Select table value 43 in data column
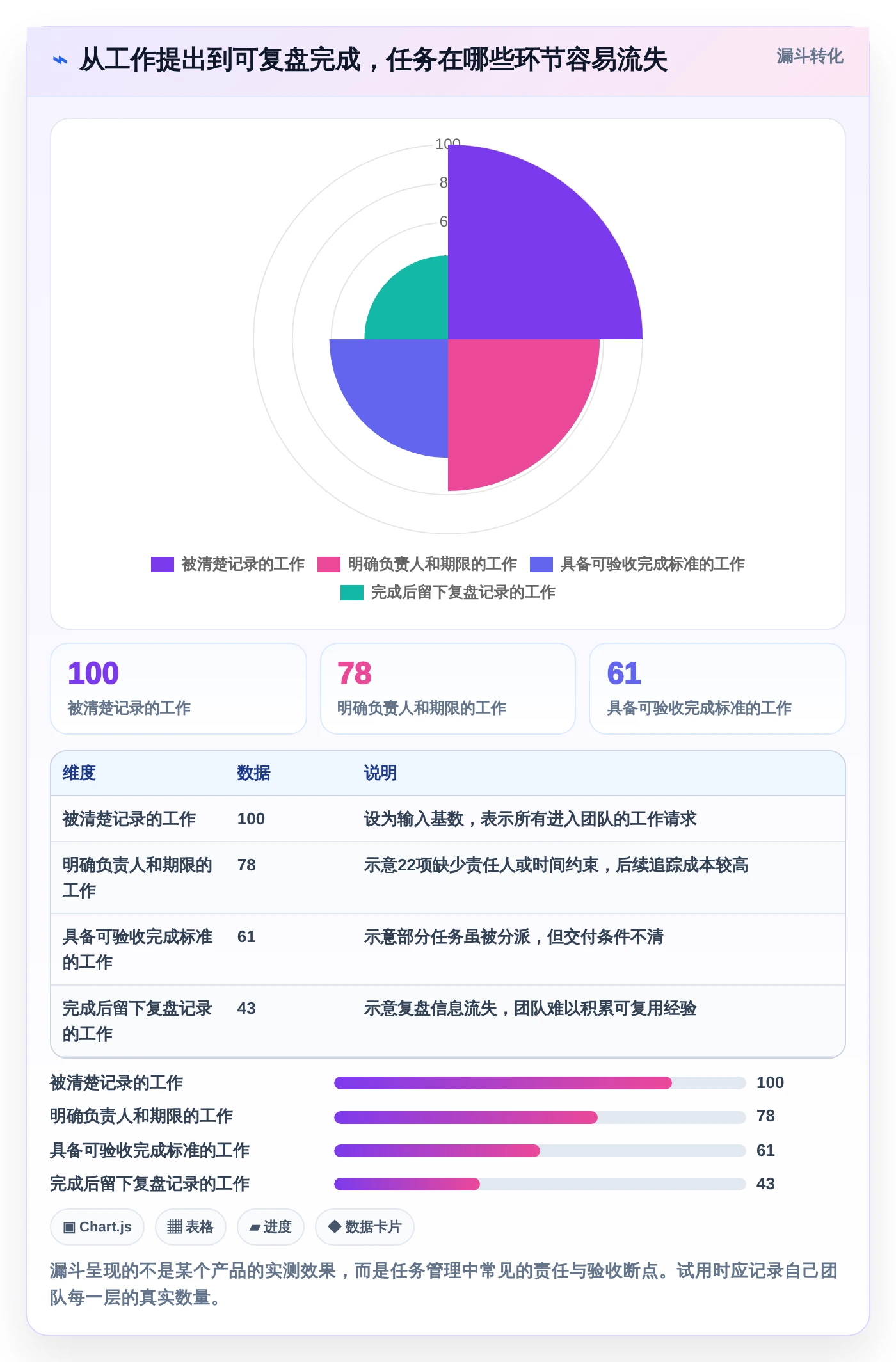The height and width of the screenshot is (1362, 896). point(246,1009)
